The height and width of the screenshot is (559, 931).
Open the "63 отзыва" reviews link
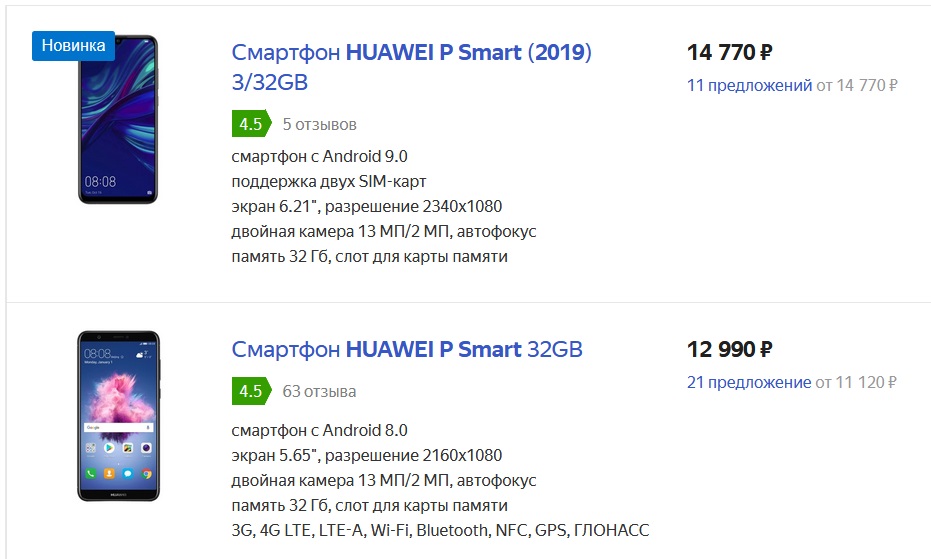pos(319,391)
